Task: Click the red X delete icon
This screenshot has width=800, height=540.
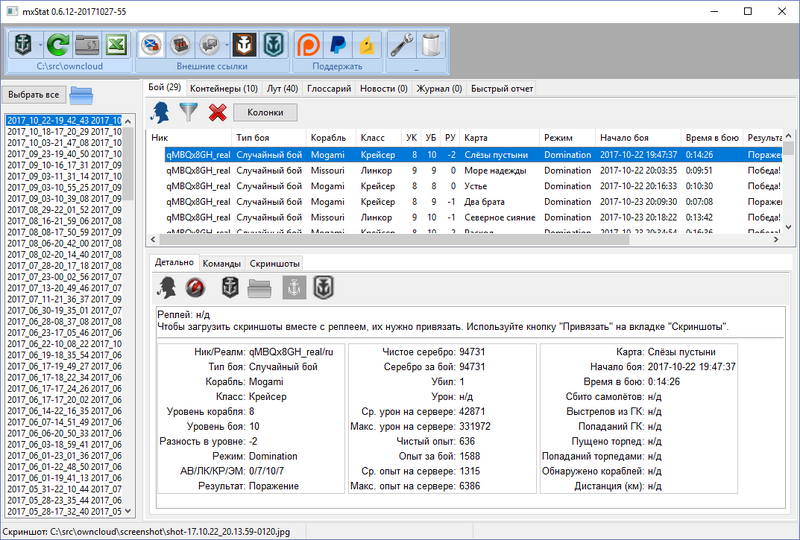Action: click(x=217, y=112)
